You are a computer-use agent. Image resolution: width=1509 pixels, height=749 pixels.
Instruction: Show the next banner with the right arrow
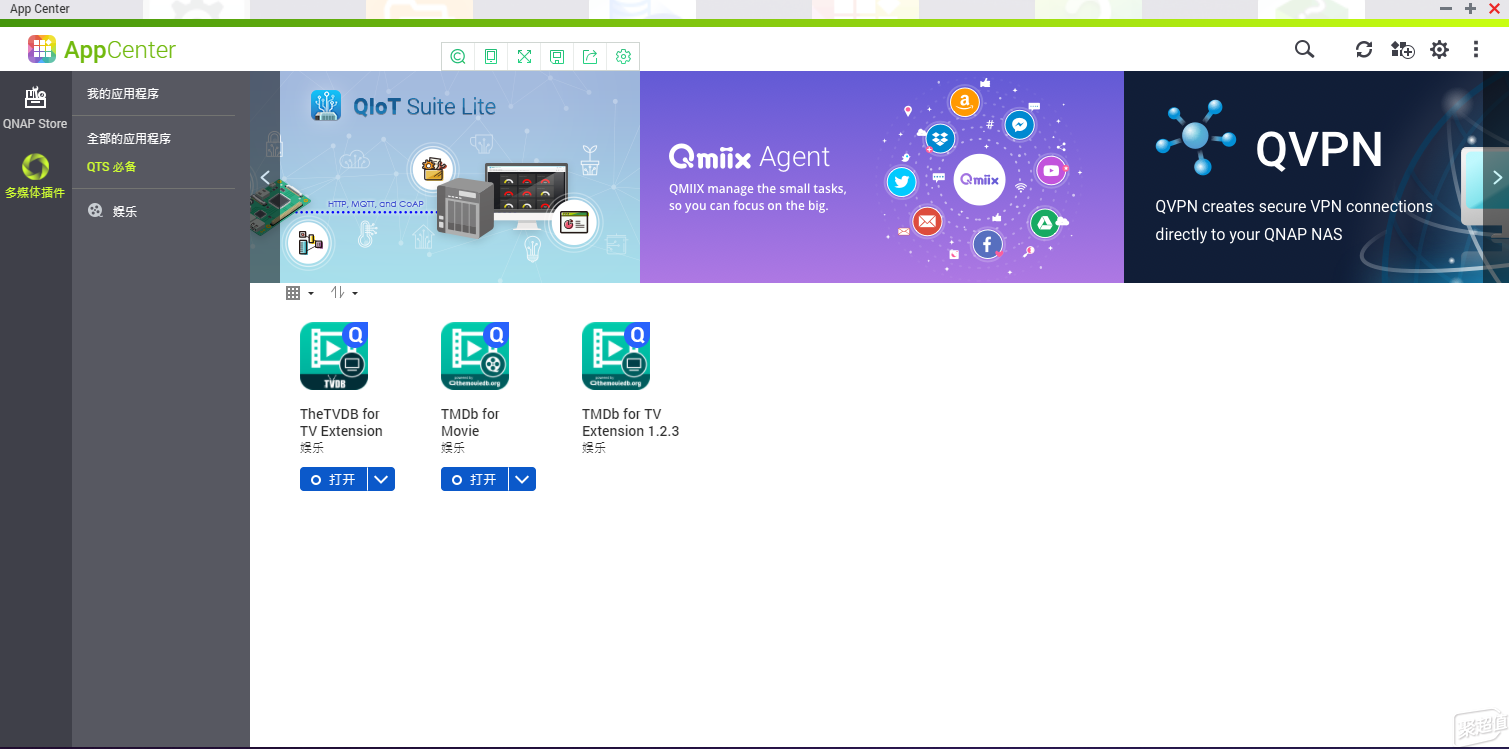[x=1497, y=177]
